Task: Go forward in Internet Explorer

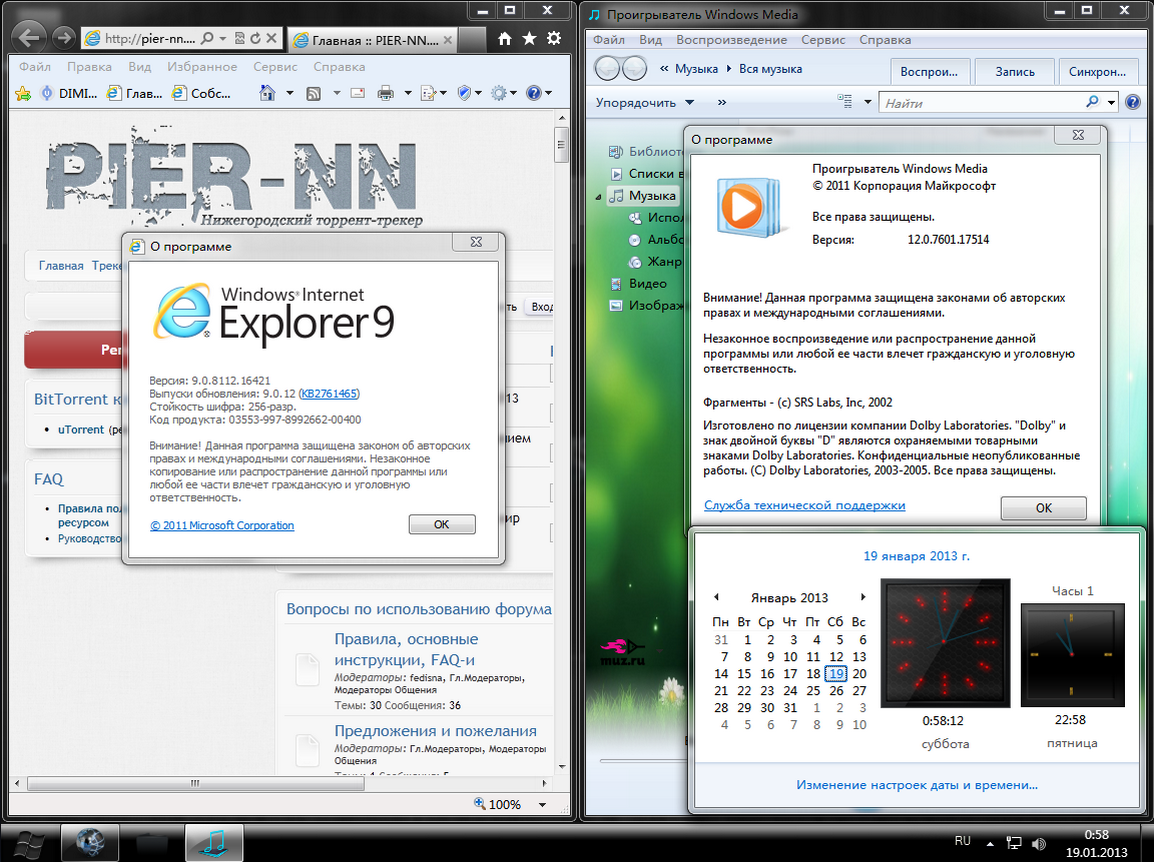Action: click(64, 38)
